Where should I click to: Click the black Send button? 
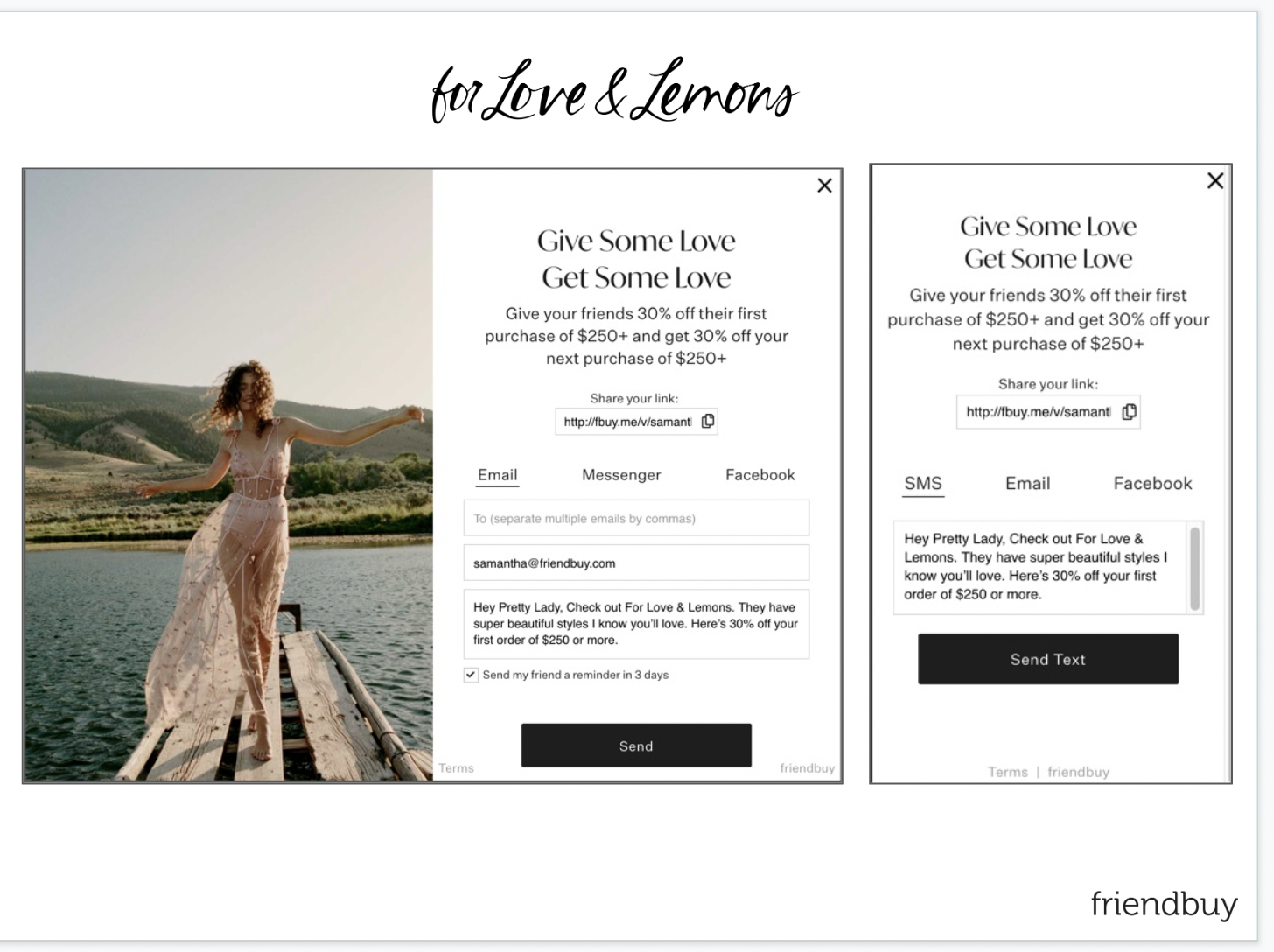point(636,745)
